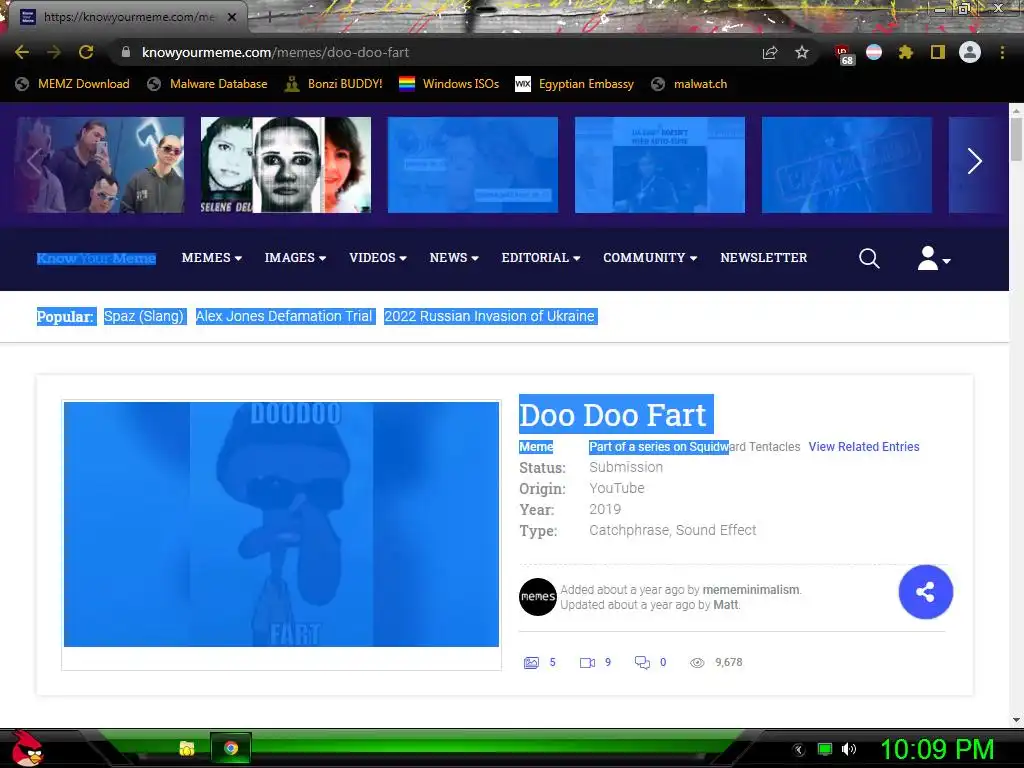The height and width of the screenshot is (768, 1024).
Task: Click the page vertical scrollbar thumb
Action: tap(1016, 139)
